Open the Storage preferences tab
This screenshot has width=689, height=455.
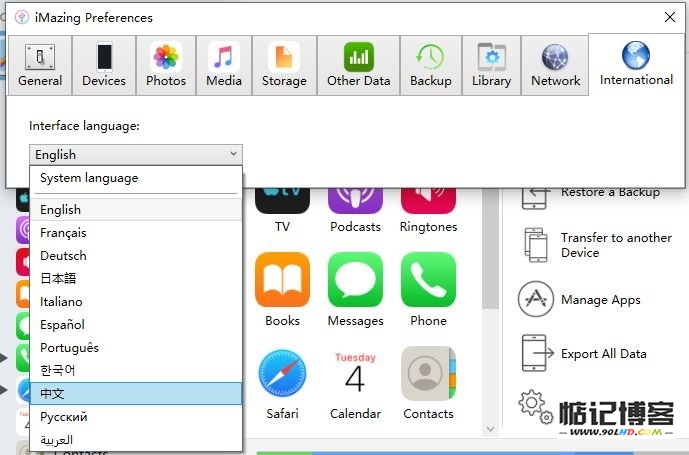(x=284, y=66)
